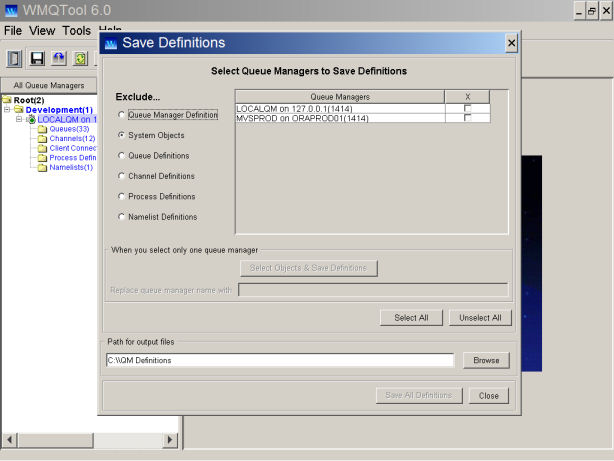Click the Channels(12) folder icon
Screen dimensions: 614x461
[x=42, y=139]
